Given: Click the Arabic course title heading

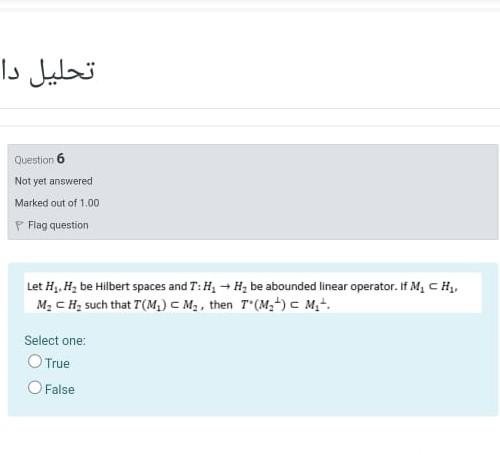Looking at the screenshot, I should pyautogui.click(x=48, y=71).
